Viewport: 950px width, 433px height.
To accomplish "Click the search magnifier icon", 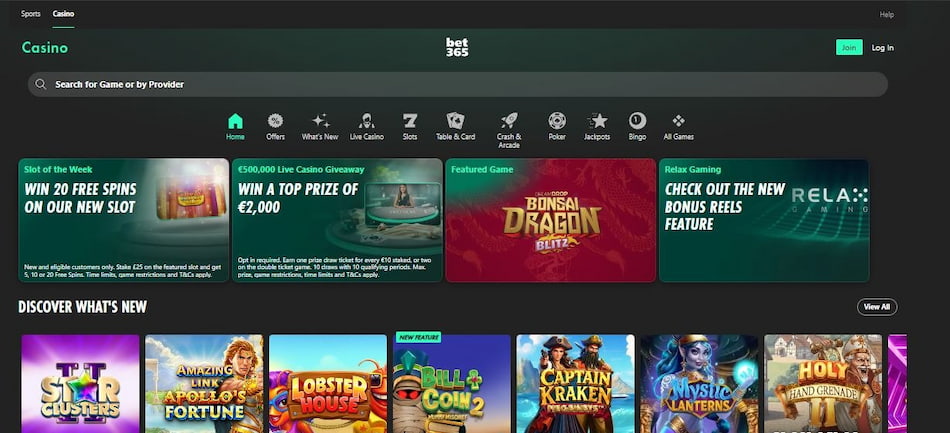I will [41, 84].
